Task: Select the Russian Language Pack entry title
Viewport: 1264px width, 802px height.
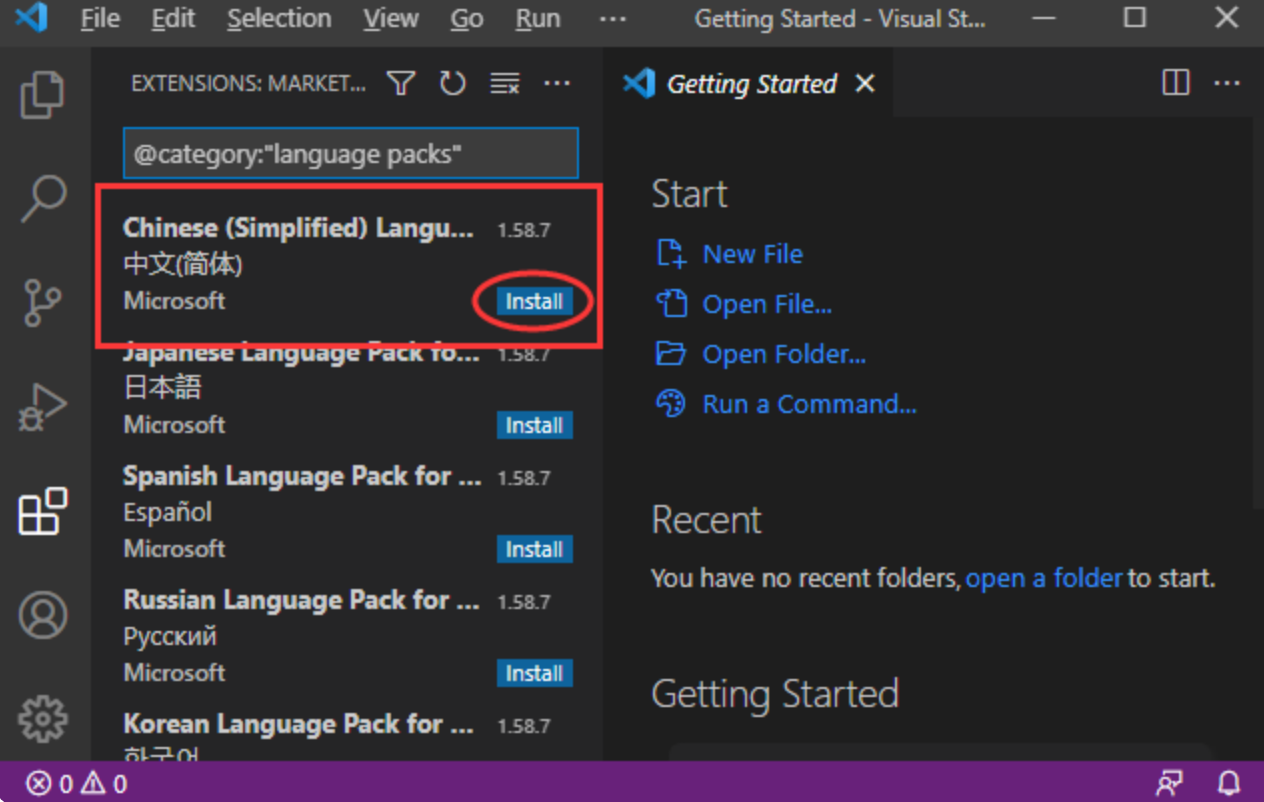Action: pos(301,600)
